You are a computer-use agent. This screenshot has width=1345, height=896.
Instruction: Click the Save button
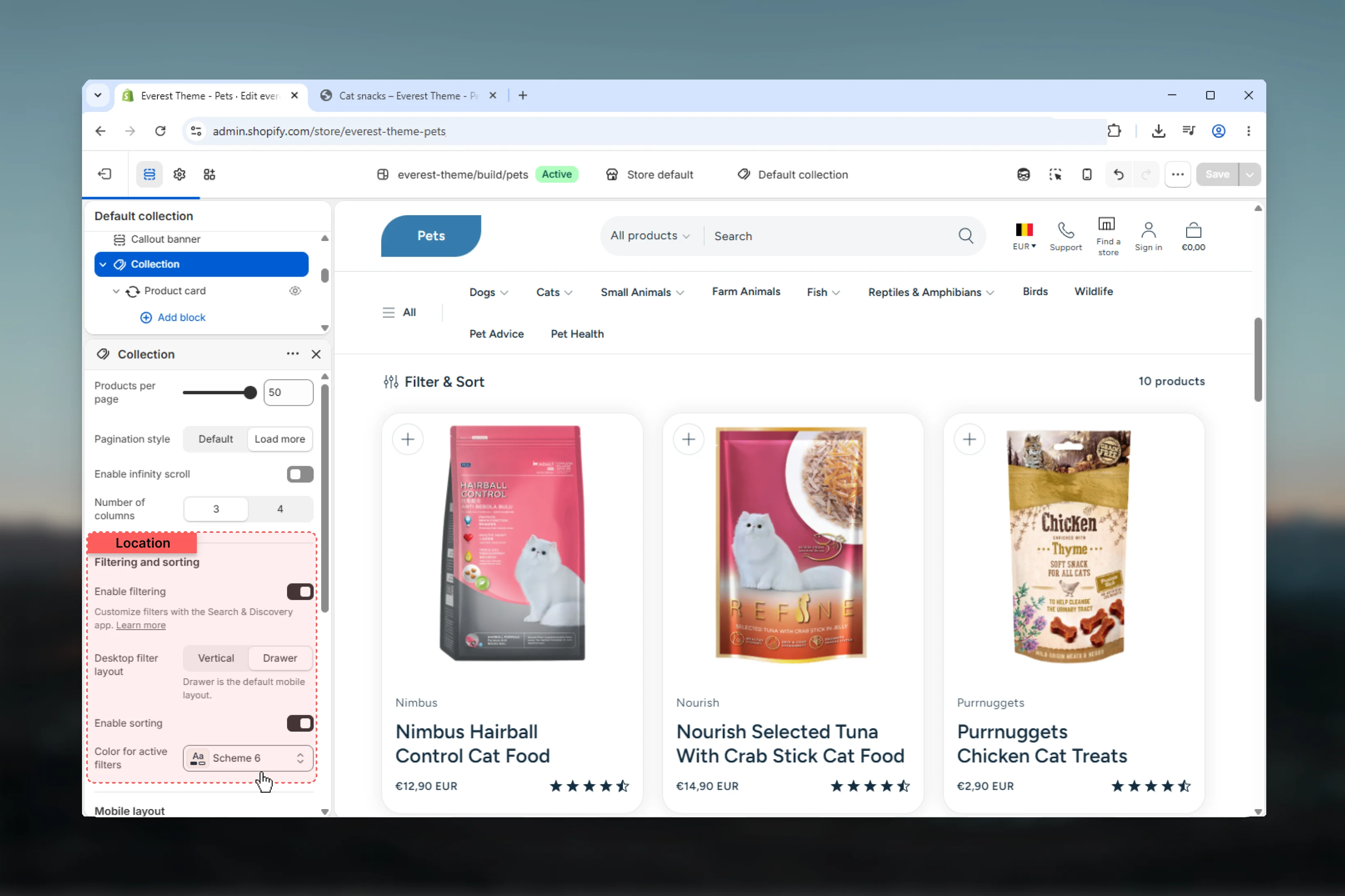point(1217,174)
